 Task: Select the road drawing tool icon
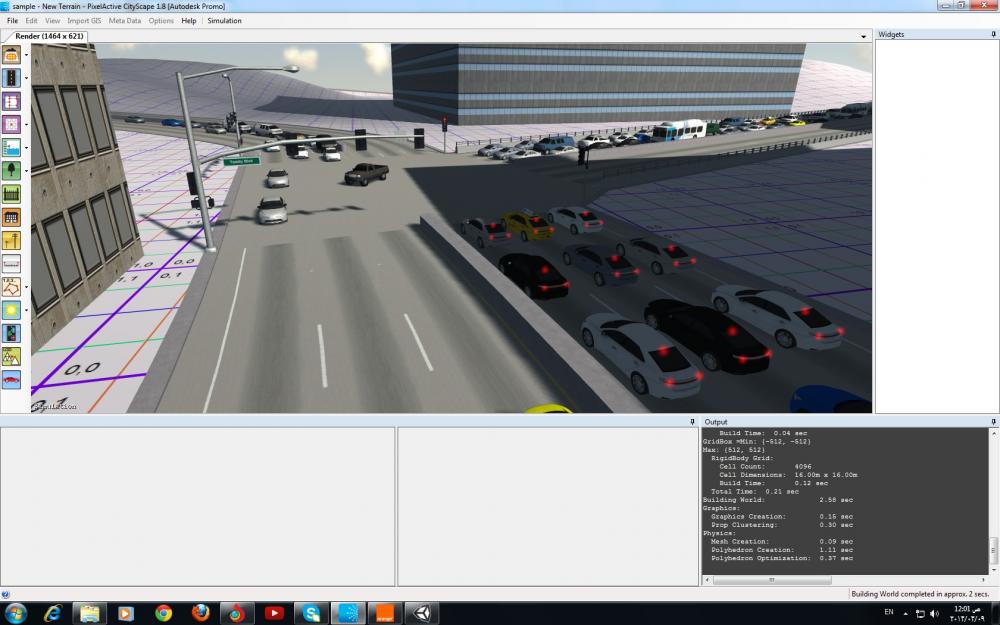point(11,78)
